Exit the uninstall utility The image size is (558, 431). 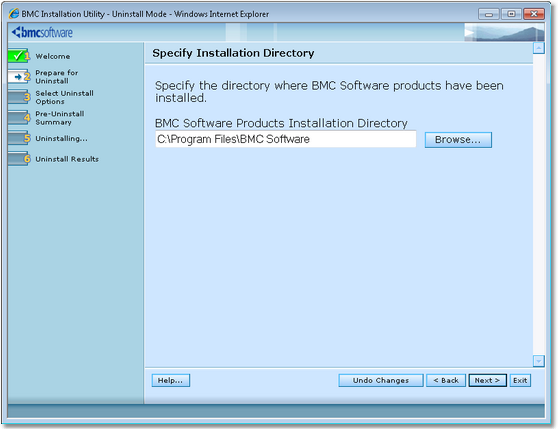520,380
